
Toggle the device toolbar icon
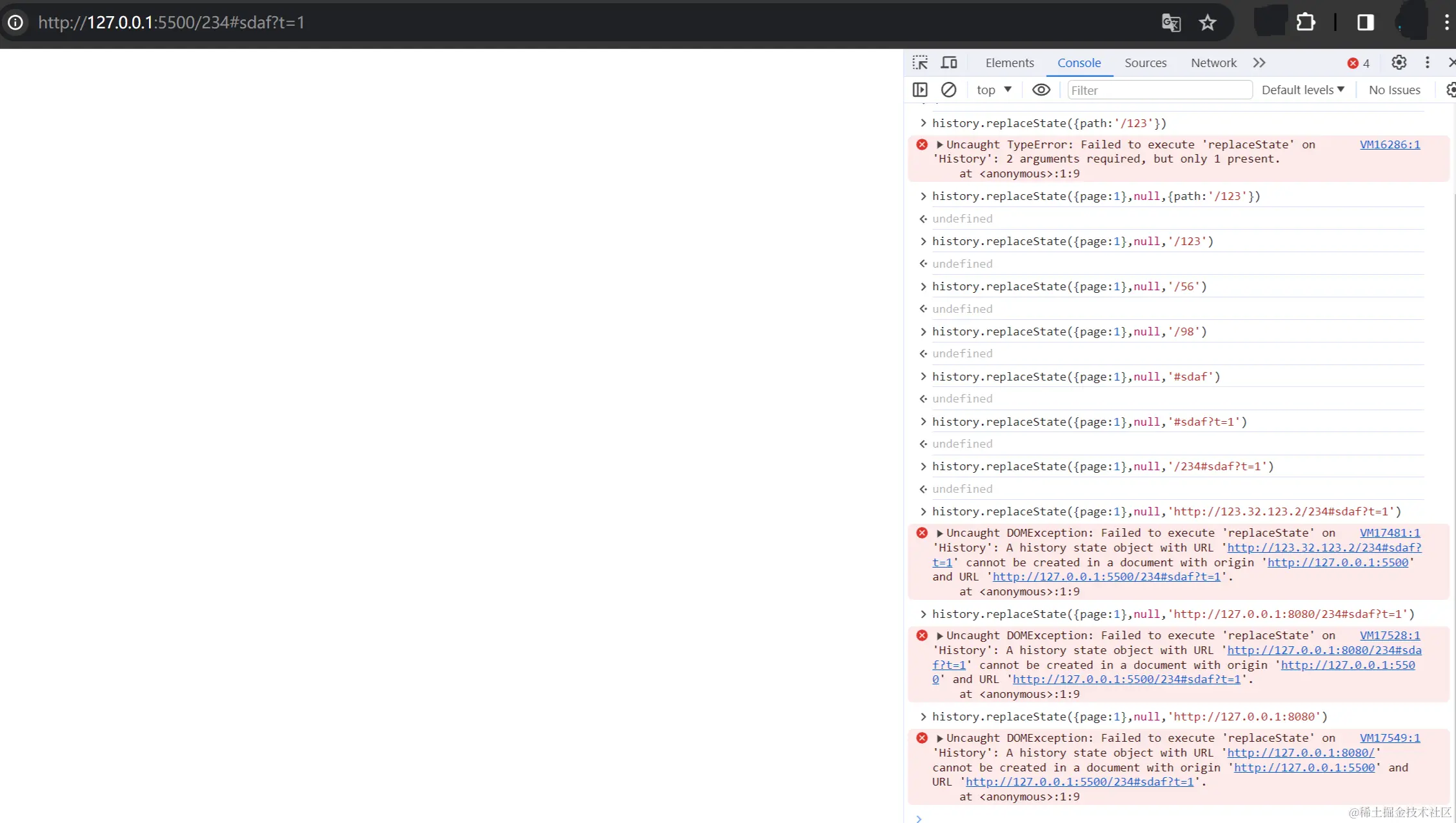click(949, 63)
